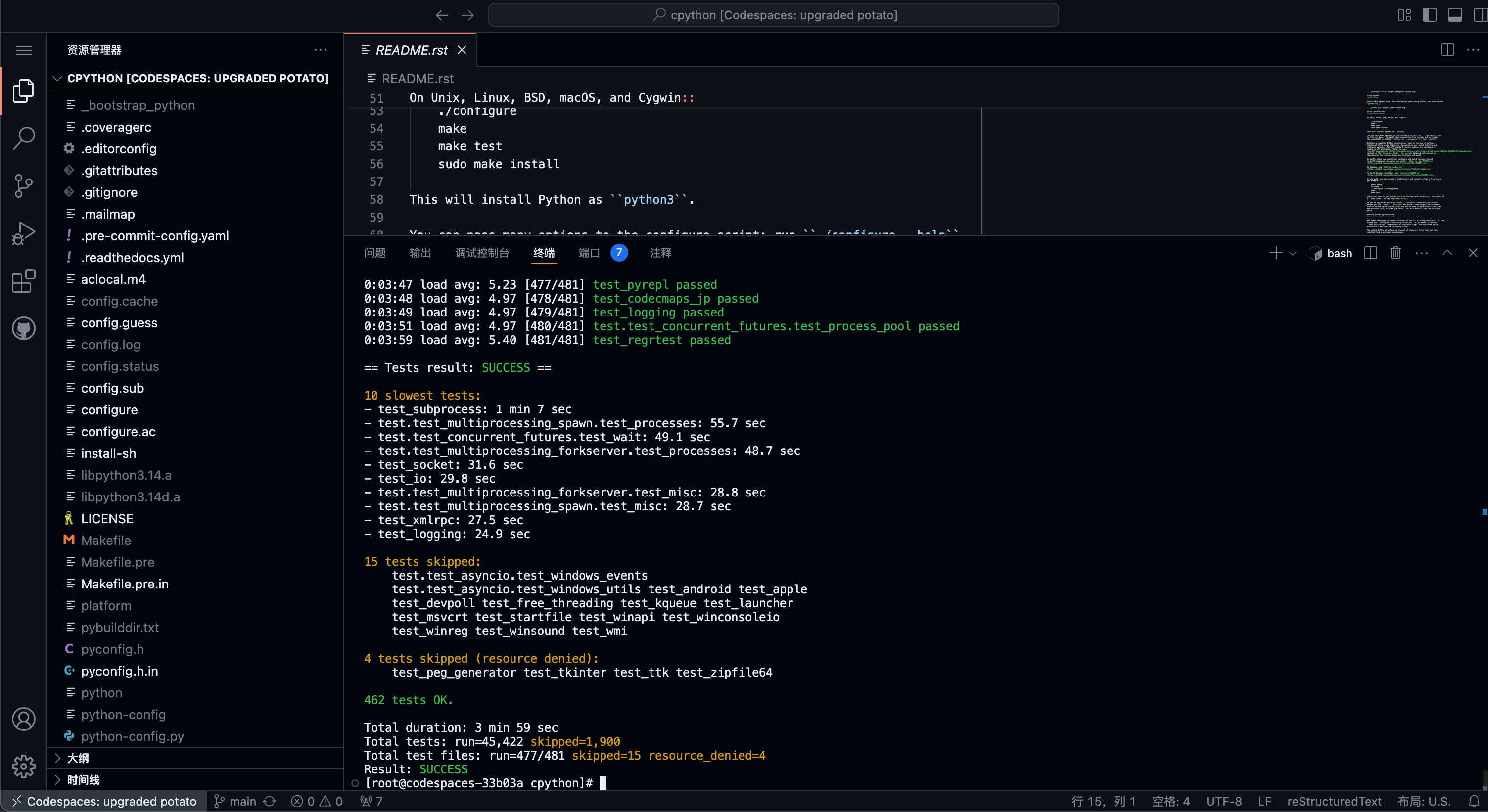The image size is (1488, 812).
Task: Open Run and Debug view
Action: [24, 233]
